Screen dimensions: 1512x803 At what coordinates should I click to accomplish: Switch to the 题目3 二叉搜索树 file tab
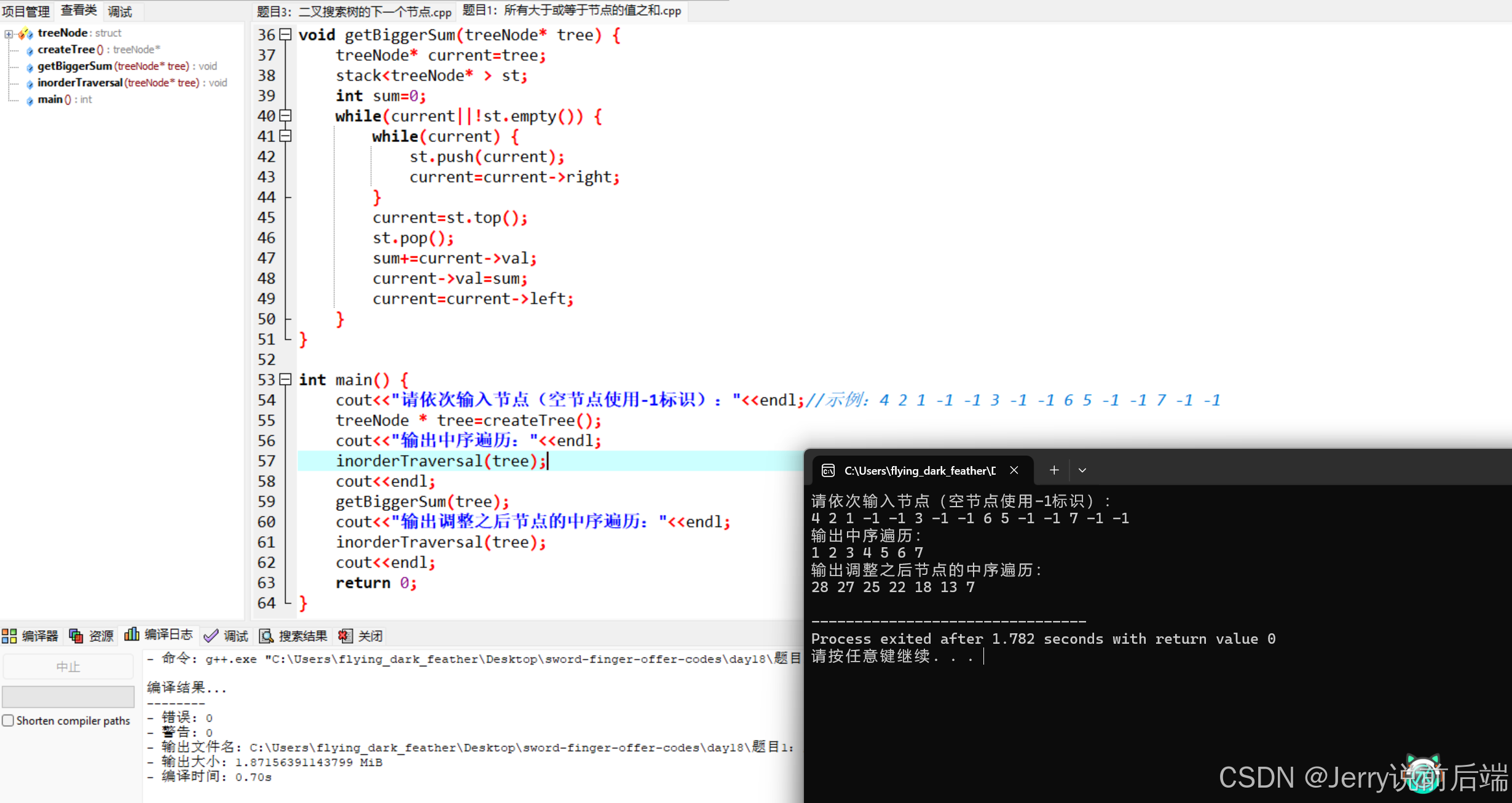pos(353,12)
